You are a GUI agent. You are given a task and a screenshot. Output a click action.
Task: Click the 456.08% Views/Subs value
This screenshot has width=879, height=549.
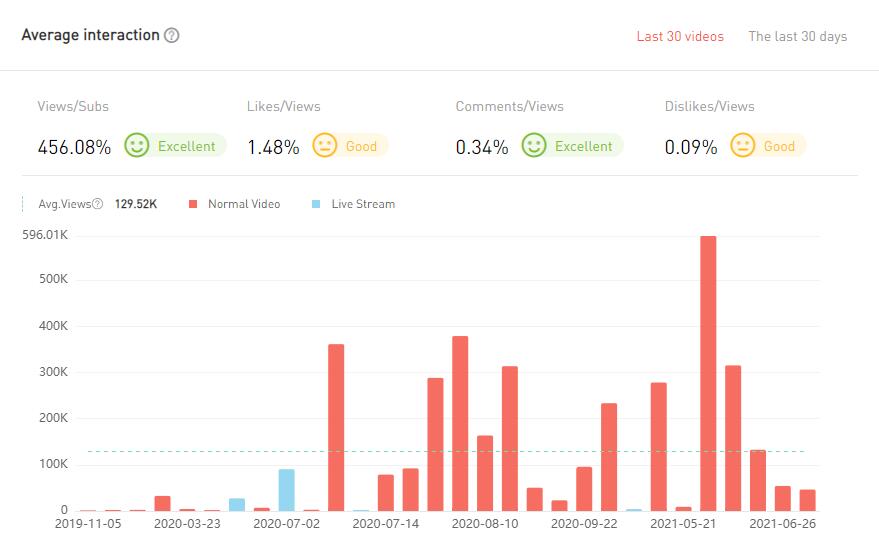click(x=74, y=147)
